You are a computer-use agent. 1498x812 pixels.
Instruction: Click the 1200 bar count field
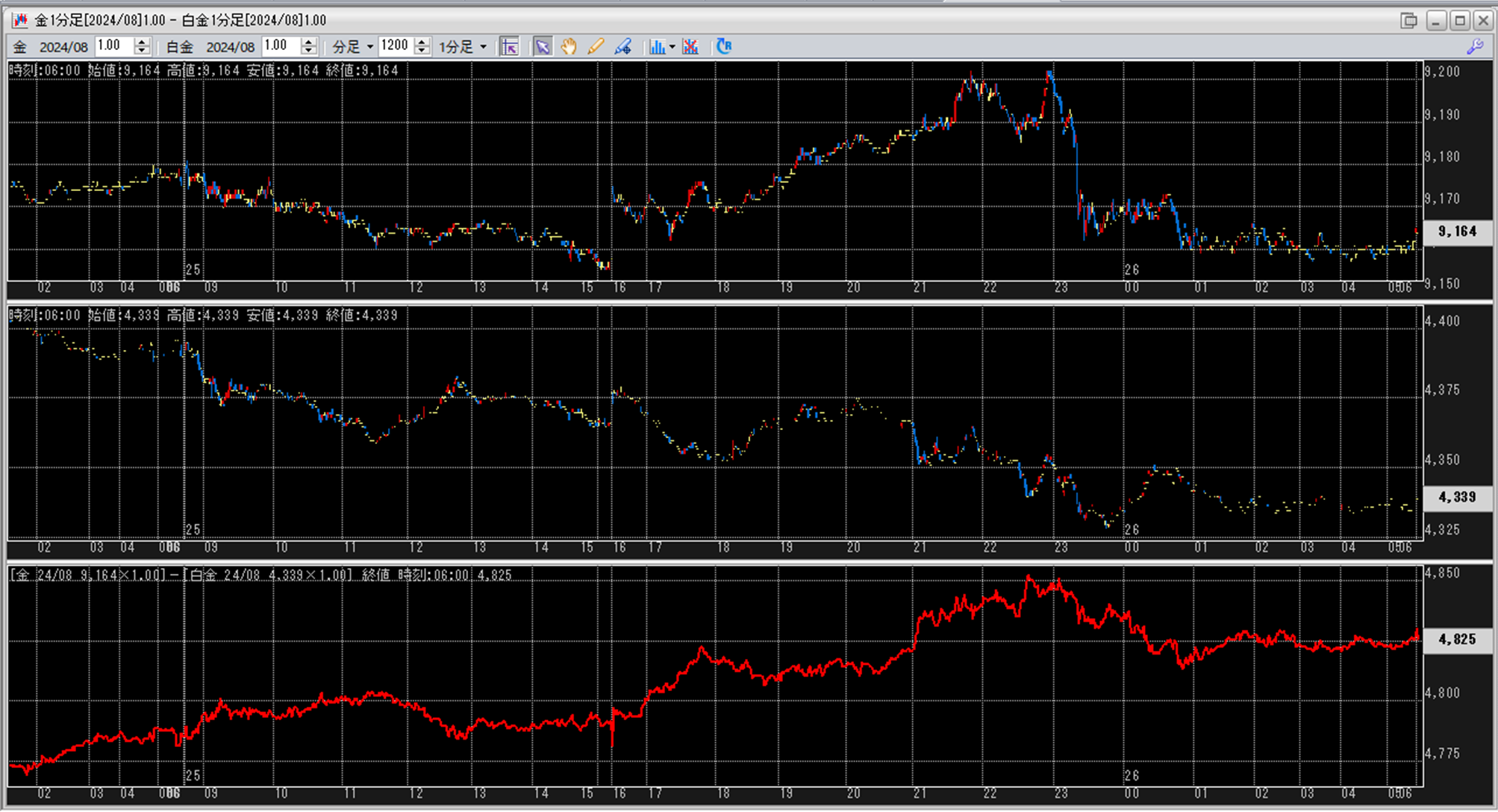[x=395, y=46]
